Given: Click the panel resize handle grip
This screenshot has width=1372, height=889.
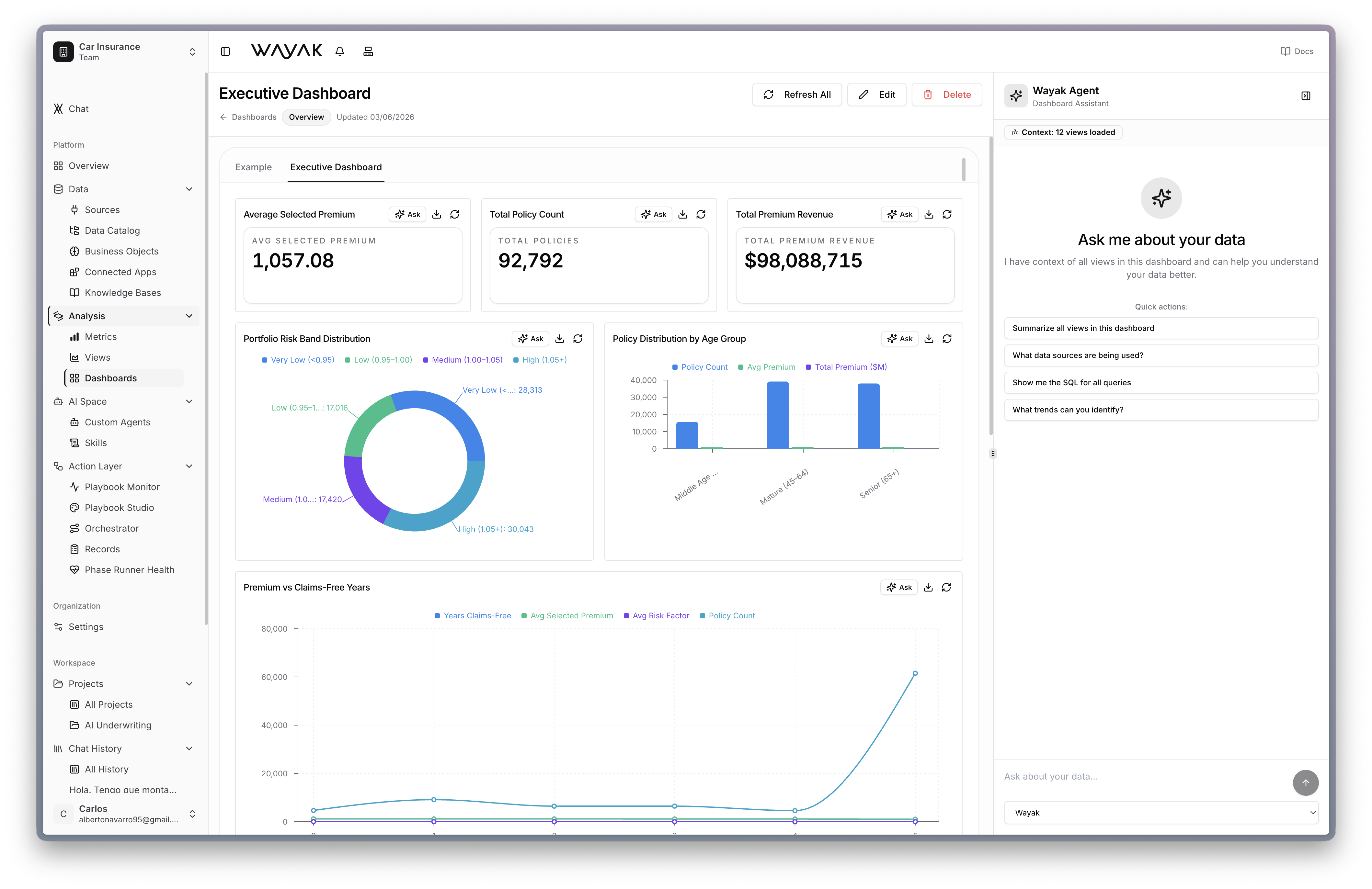Looking at the screenshot, I should (x=993, y=454).
